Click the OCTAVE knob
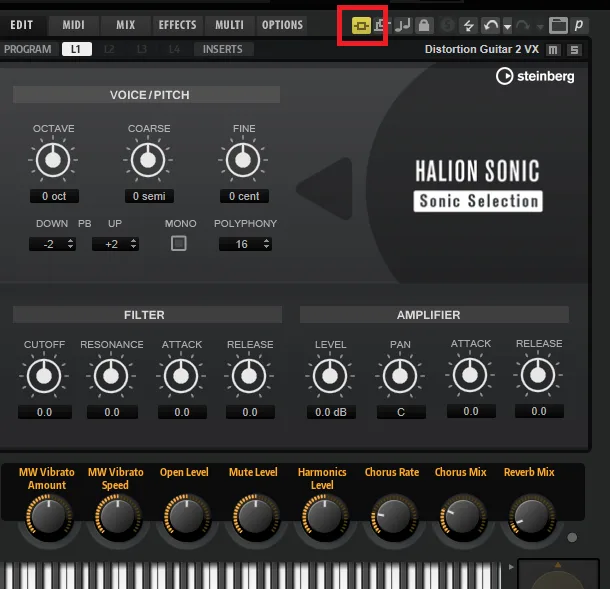 53,160
